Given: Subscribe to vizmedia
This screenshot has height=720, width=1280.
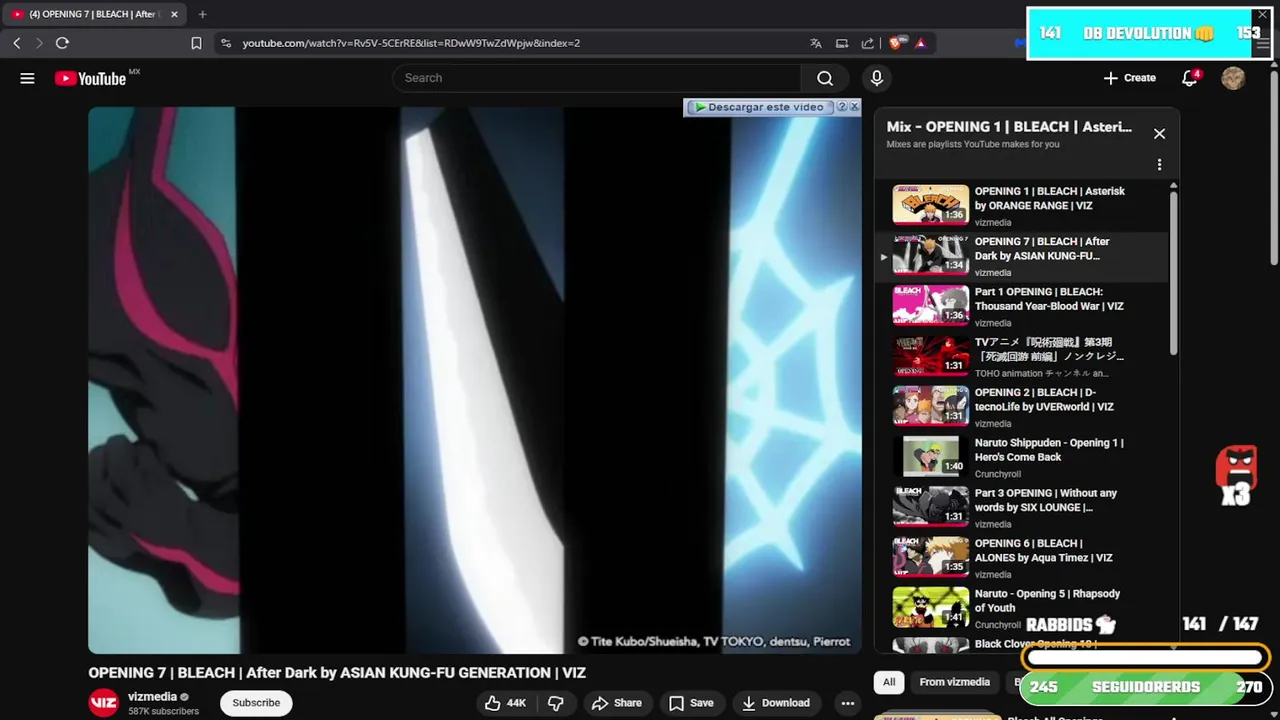Looking at the screenshot, I should click(256, 703).
